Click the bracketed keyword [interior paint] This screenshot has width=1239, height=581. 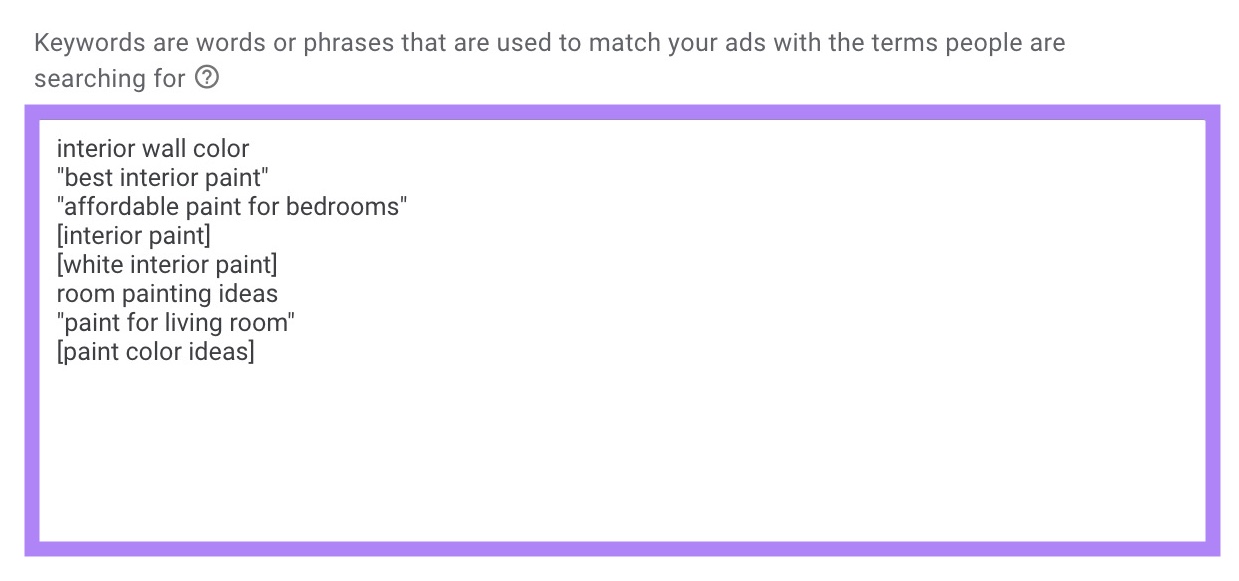point(133,235)
